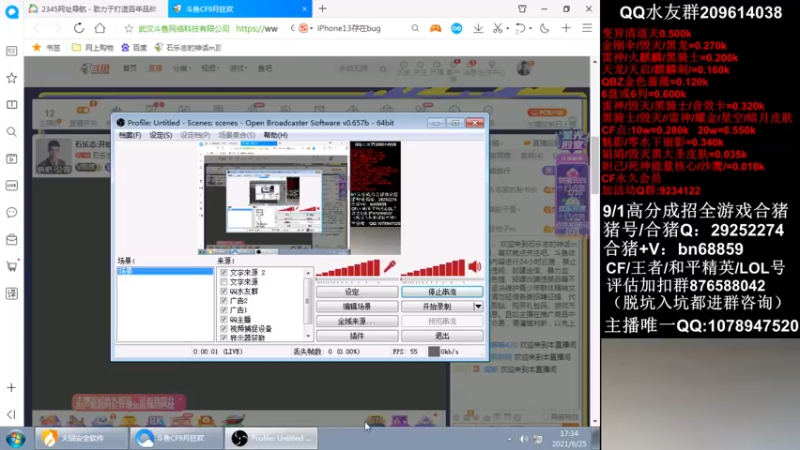Expand the scissors tool dropdown arrow
The width and height of the screenshot is (800, 450).
click(507, 29)
